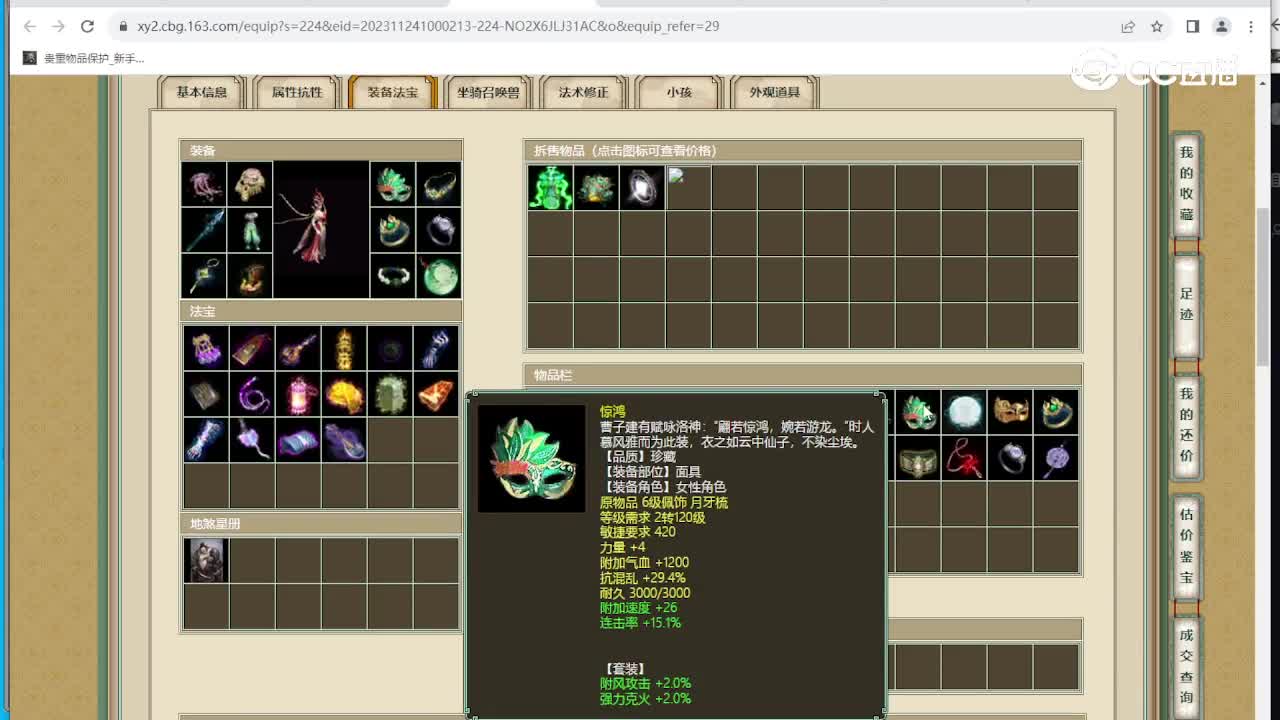The height and width of the screenshot is (720, 1280).
Task: Click the purple whisk talisman in 法宝
Action: click(x=252, y=440)
